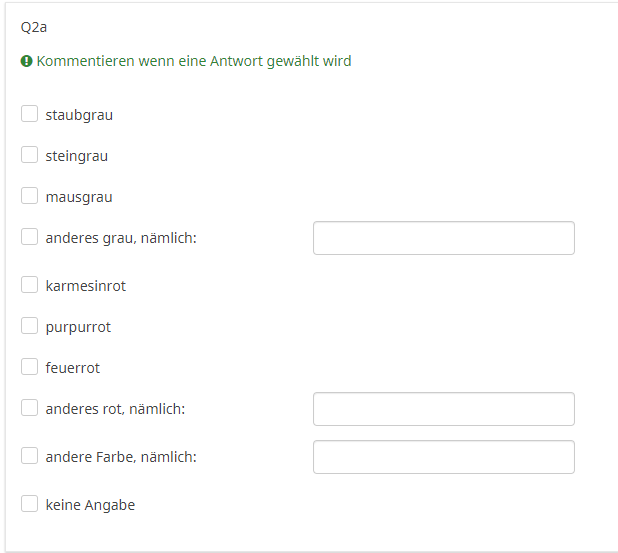Click the 'andere Farbe, nämlich' text input
This screenshot has width=618, height=553.
click(x=443, y=457)
